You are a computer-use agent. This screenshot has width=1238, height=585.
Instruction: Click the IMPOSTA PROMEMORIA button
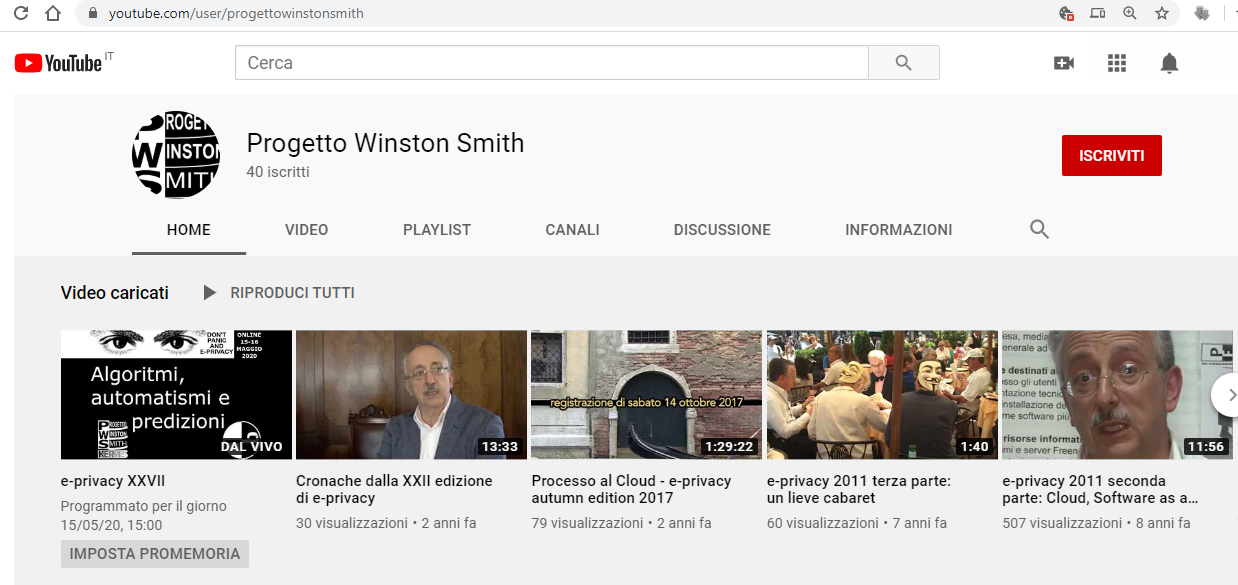point(155,554)
